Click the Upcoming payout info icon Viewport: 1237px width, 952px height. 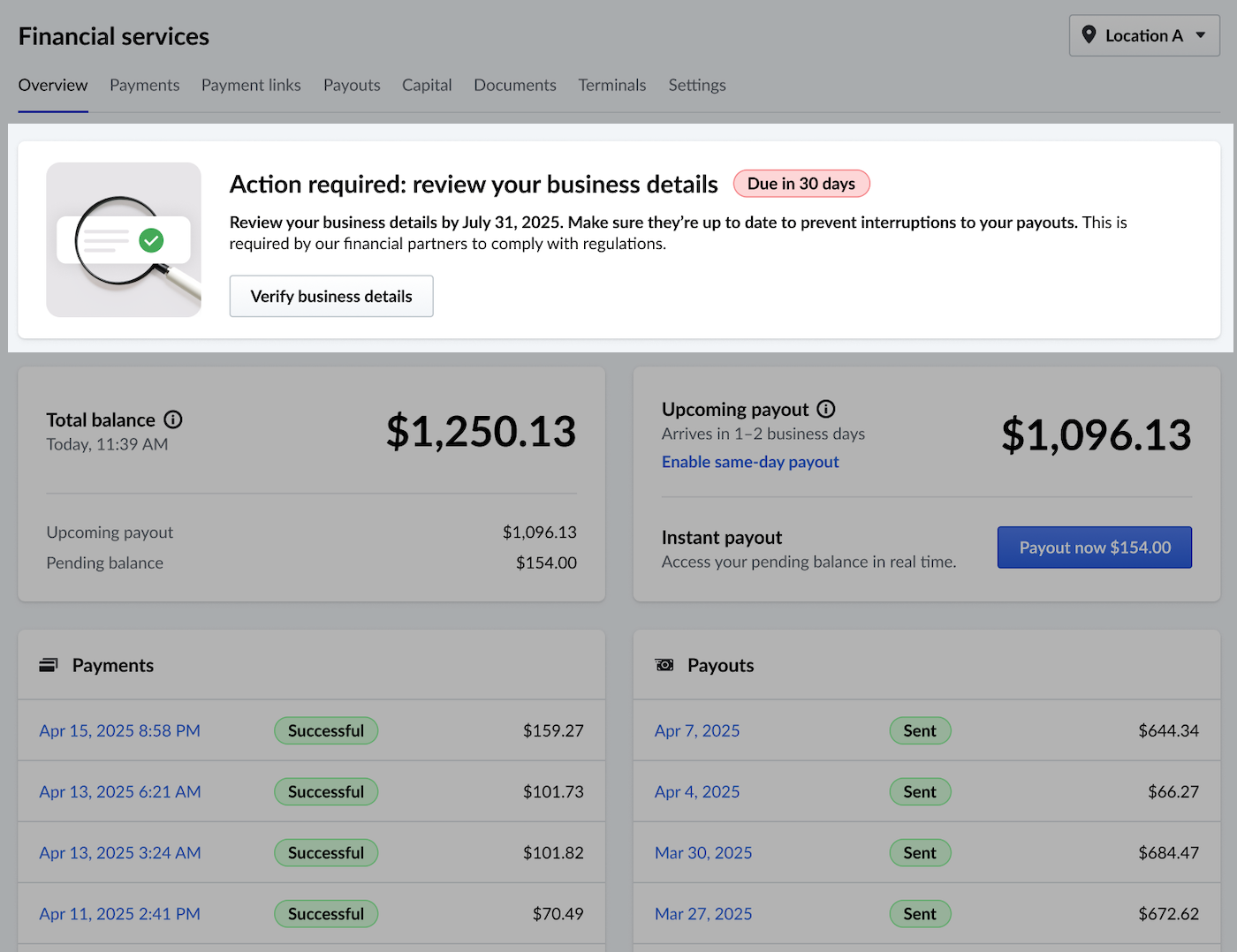pos(825,409)
